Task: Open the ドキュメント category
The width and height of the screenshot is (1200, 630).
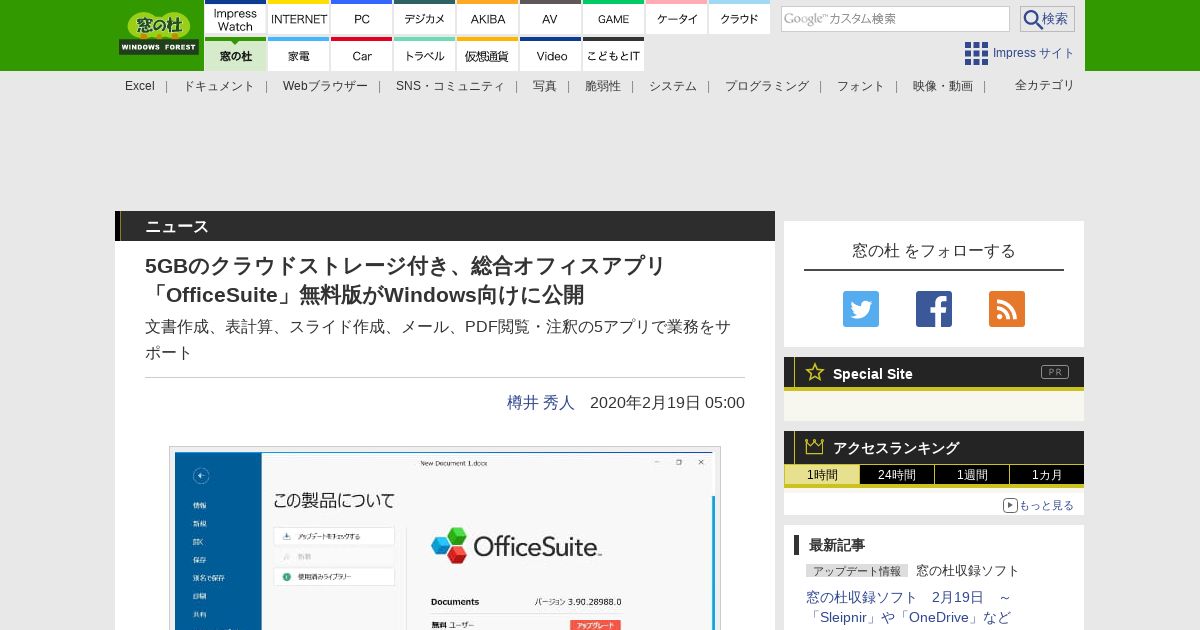Action: (x=219, y=86)
